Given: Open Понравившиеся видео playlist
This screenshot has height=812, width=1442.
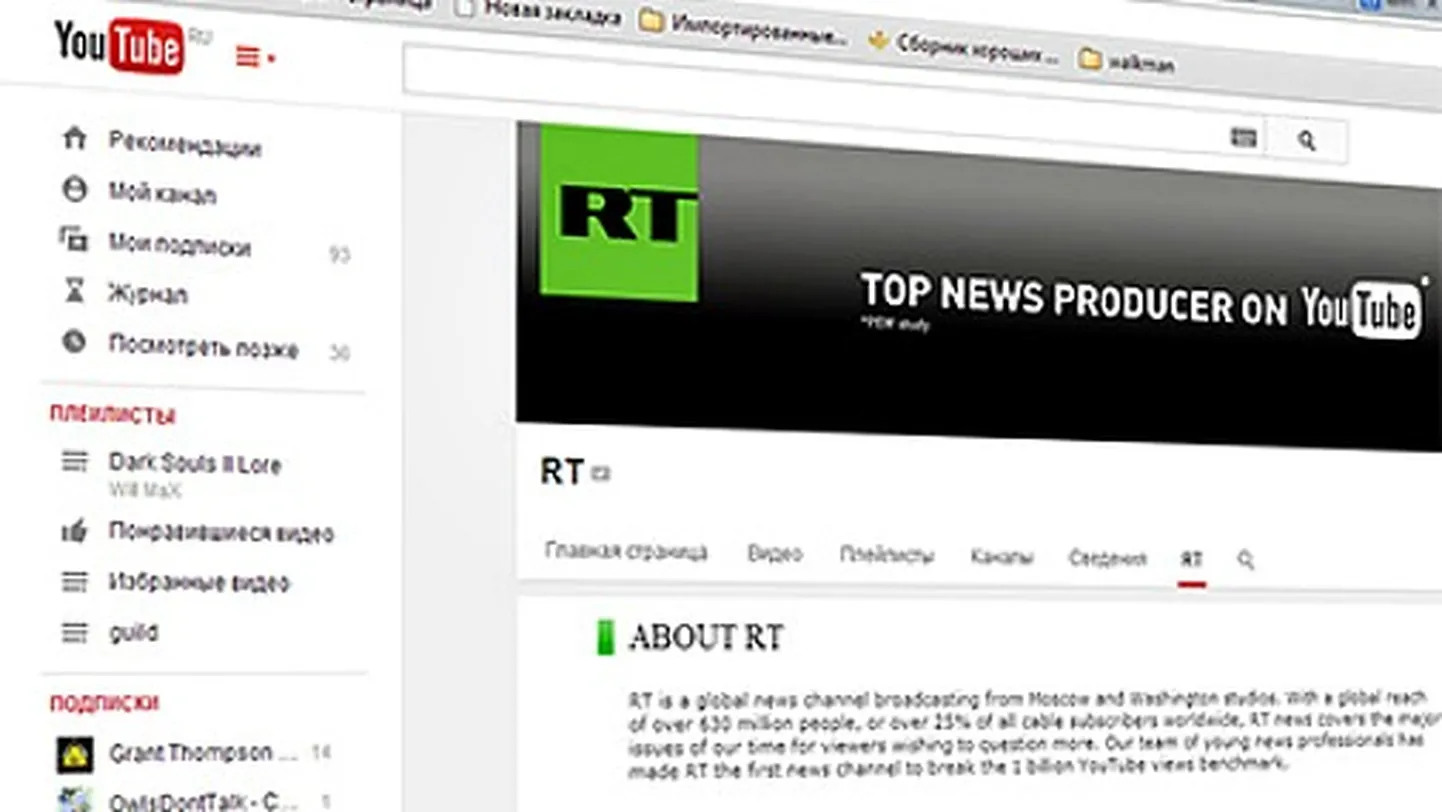Looking at the screenshot, I should click(221, 533).
